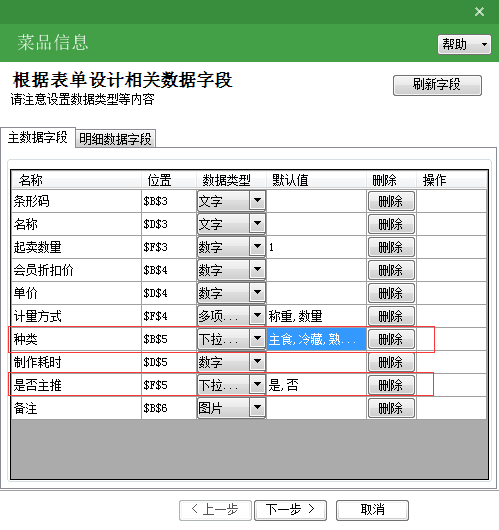
Task: Expand data type dropdown for 起卖数量
Action: click(257, 247)
